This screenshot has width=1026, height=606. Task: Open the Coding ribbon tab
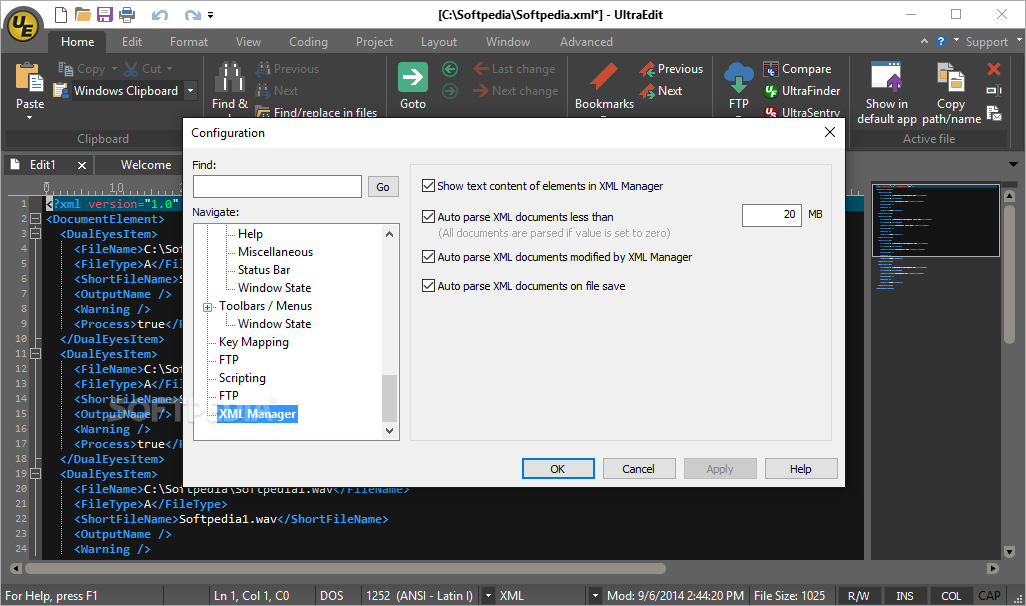[308, 42]
